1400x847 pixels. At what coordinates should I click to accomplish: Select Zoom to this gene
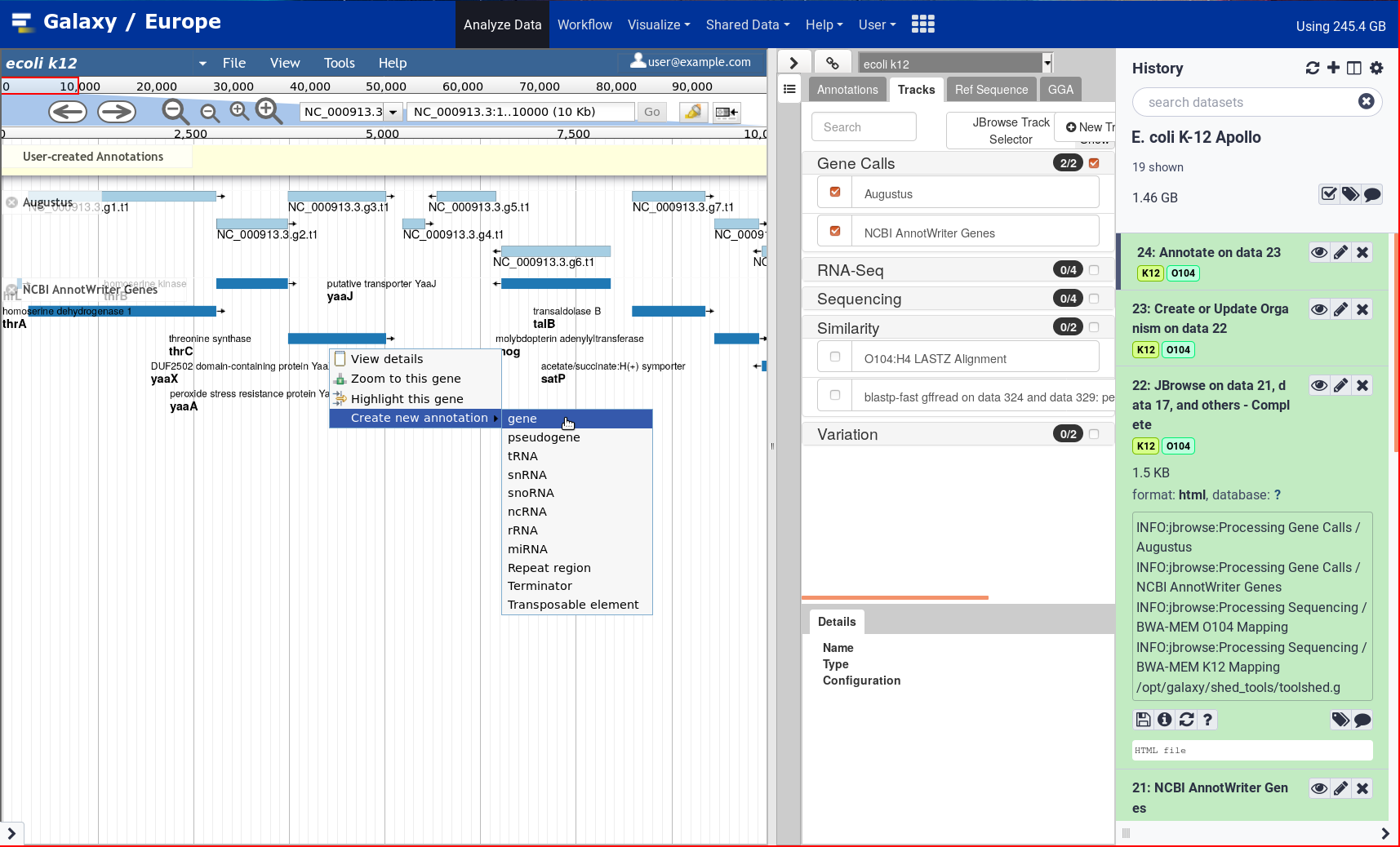(415, 379)
